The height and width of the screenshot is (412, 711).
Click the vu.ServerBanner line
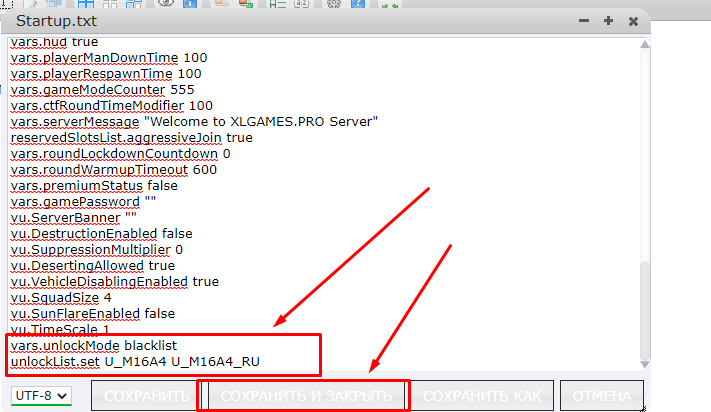tap(73, 218)
